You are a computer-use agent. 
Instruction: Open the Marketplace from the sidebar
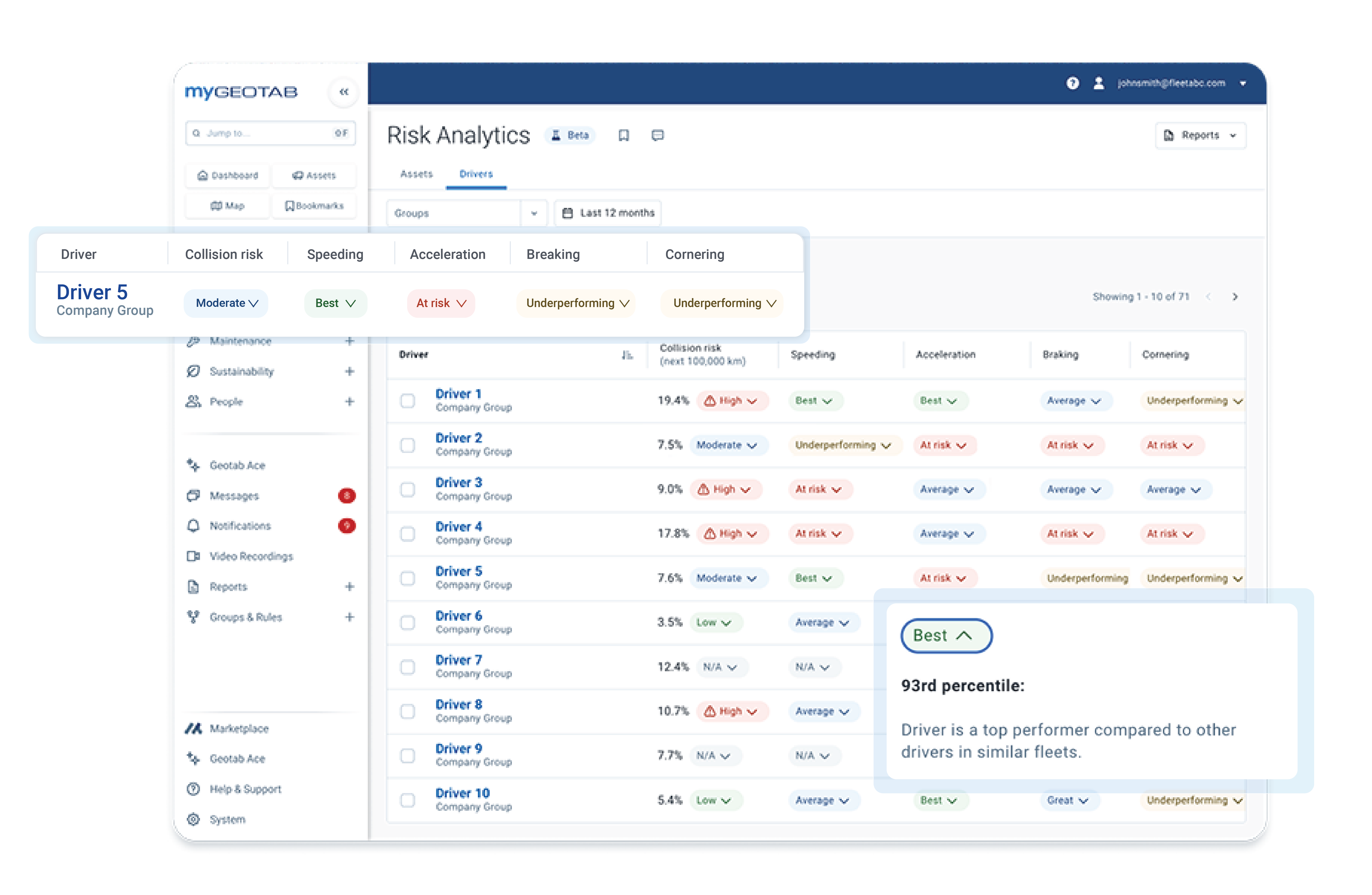(238, 728)
